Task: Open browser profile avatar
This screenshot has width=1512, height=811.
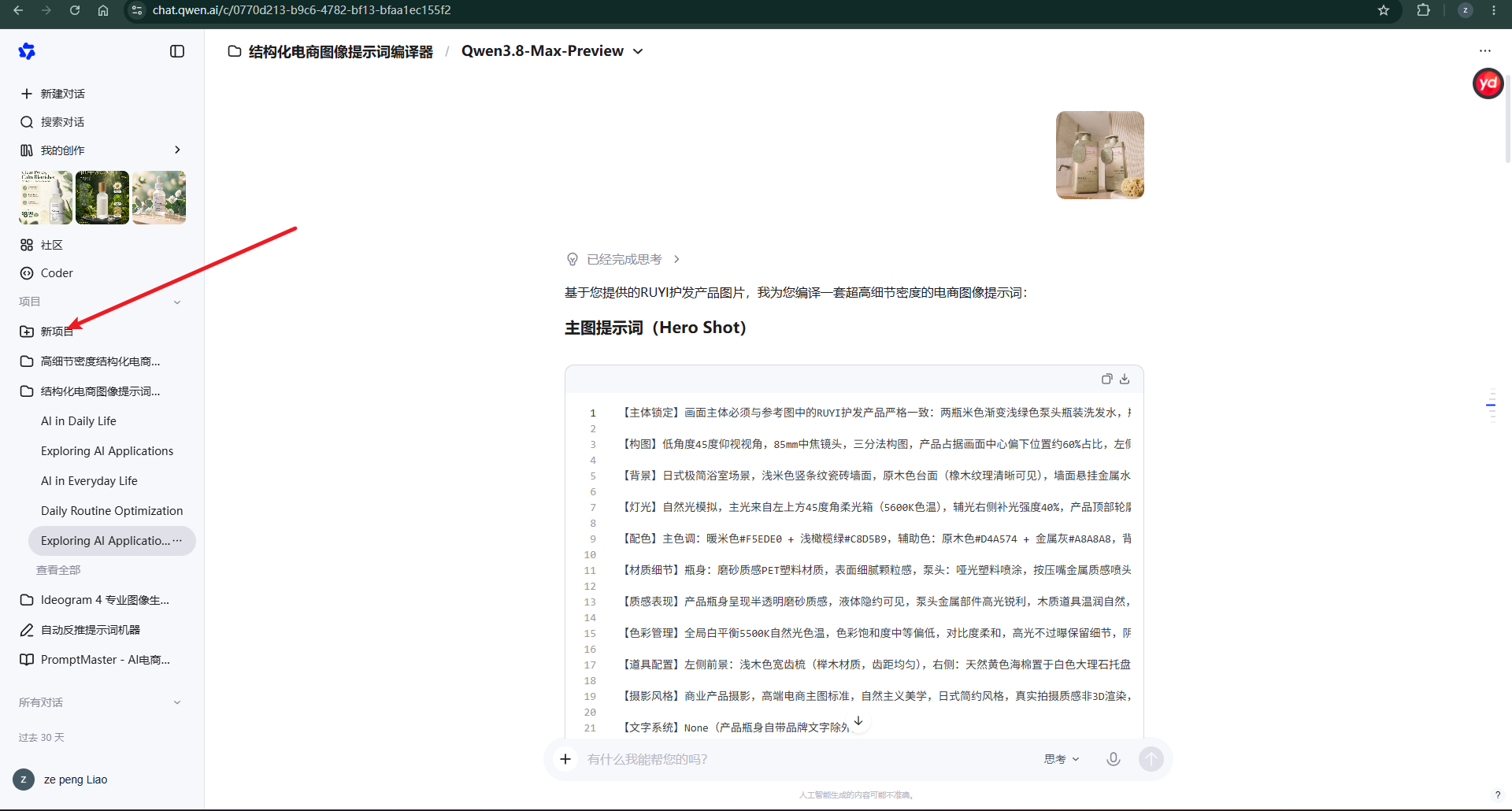Action: [x=1466, y=10]
